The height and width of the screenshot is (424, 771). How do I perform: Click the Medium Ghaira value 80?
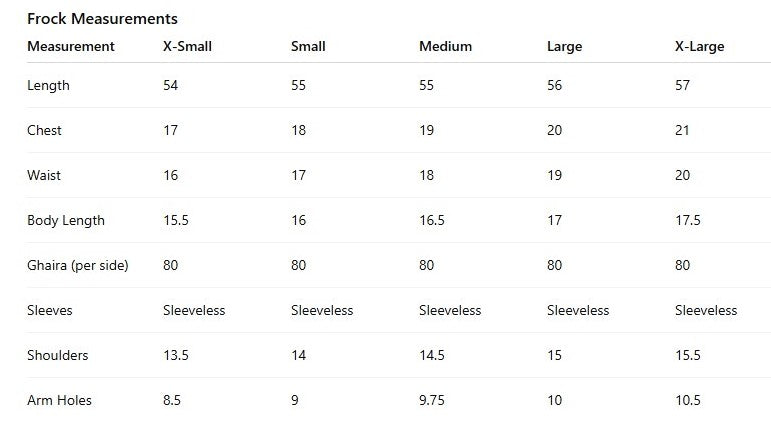coord(427,265)
